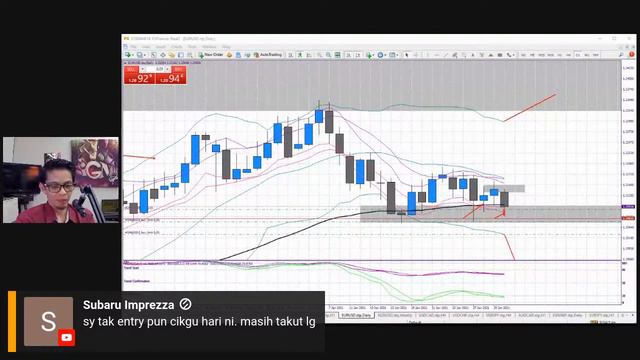Expand the Profiles dropdown arrow
The width and height of the screenshot is (640, 360).
[x=144, y=55]
